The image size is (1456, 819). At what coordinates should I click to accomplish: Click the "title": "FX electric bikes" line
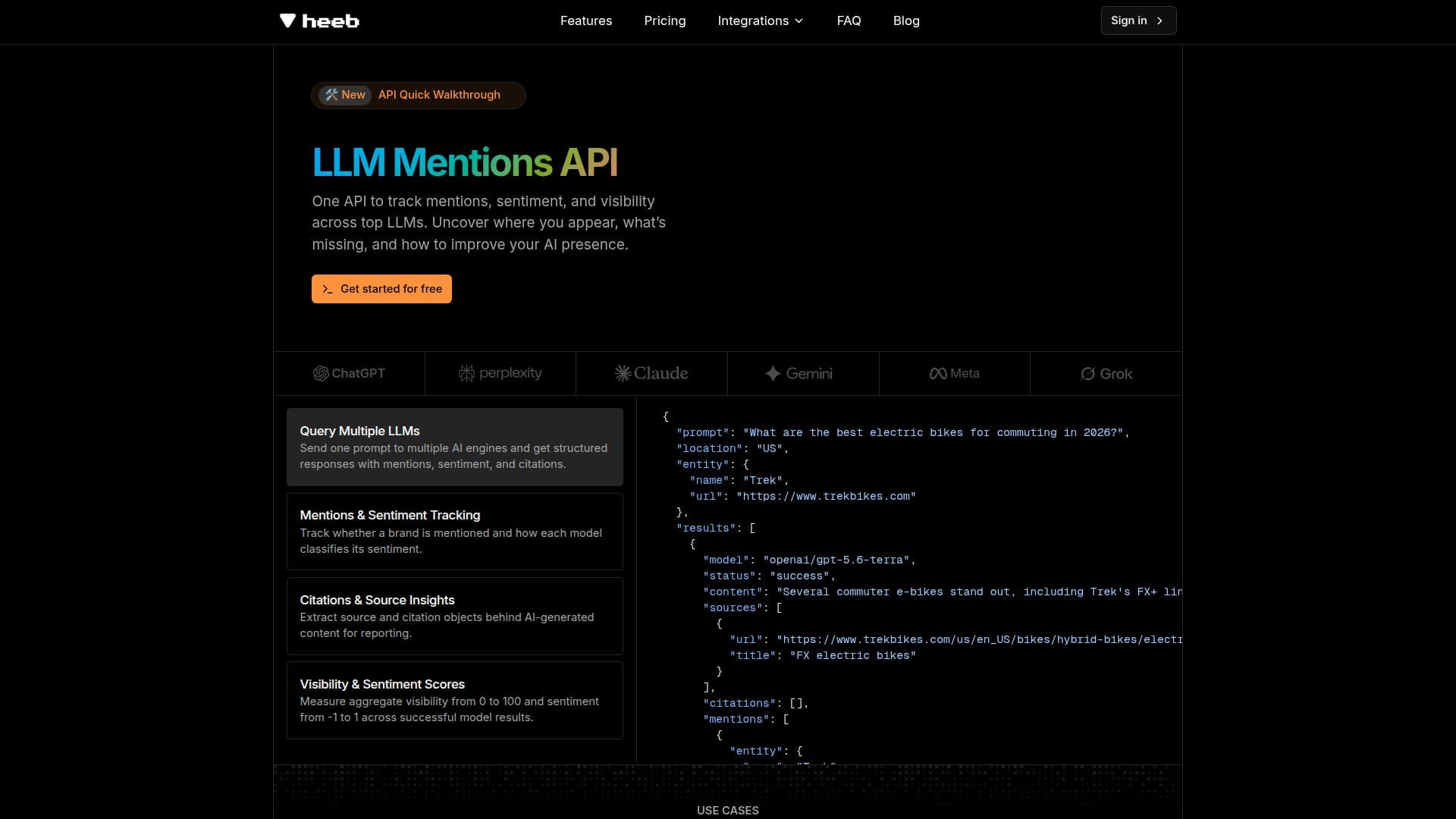click(823, 655)
